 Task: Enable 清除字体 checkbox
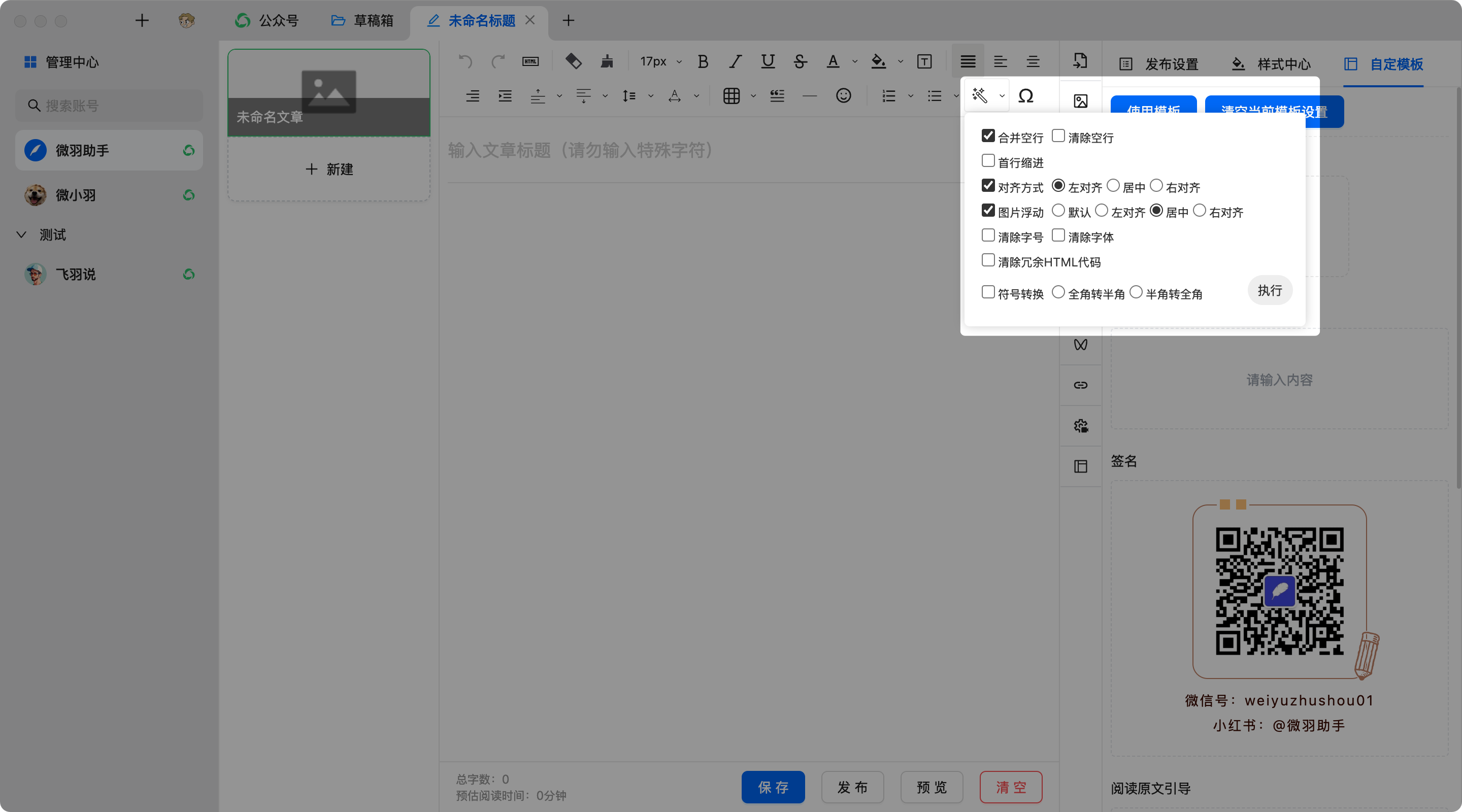(x=1058, y=235)
